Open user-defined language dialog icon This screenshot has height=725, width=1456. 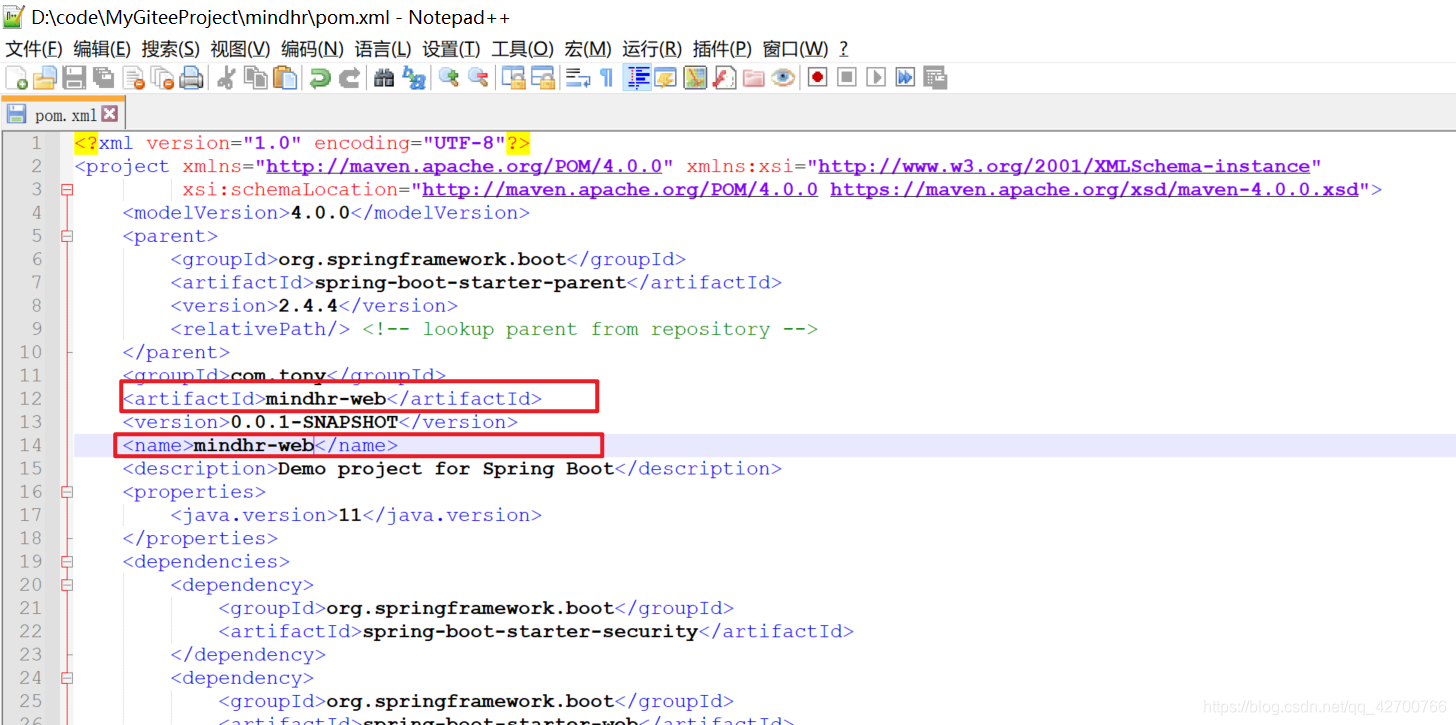coord(664,78)
